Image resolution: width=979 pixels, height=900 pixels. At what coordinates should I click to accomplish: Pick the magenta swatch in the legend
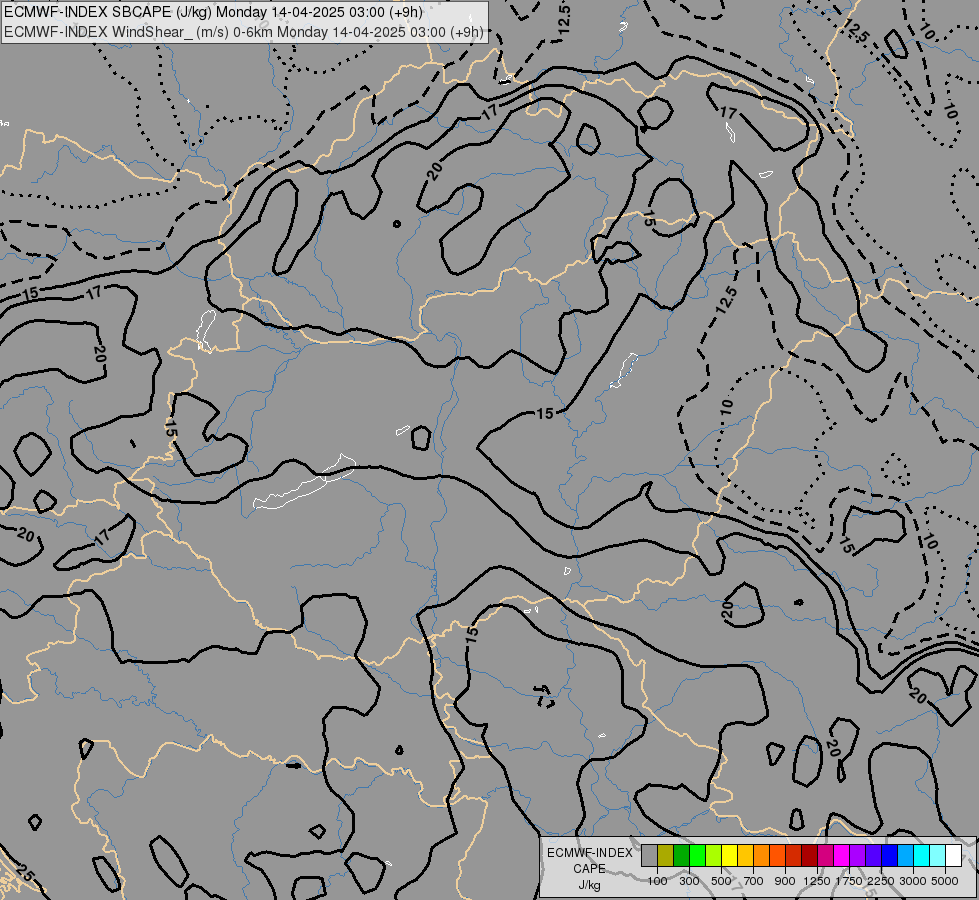842,856
